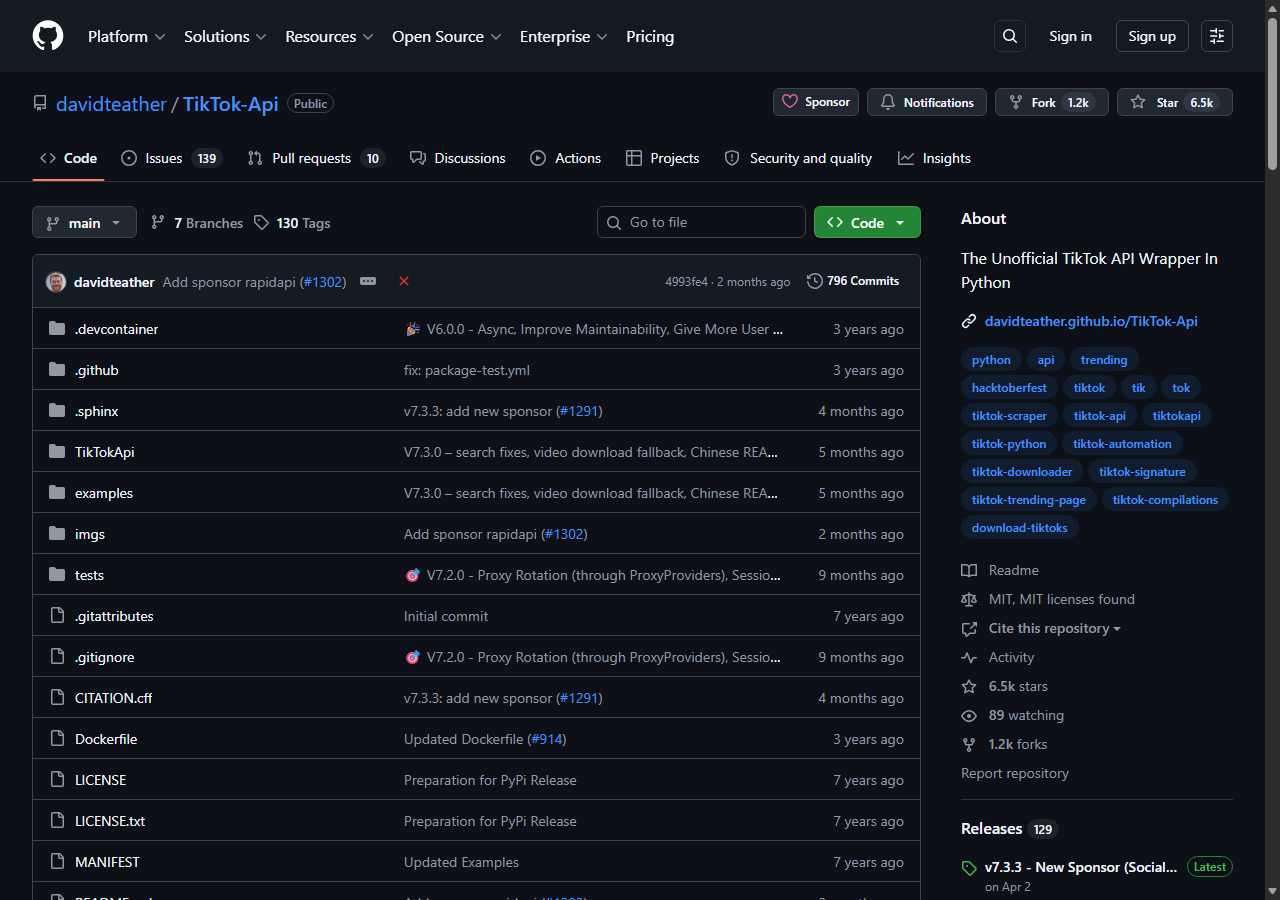Click the Notifications bell button
This screenshot has width=1280, height=900.
pyautogui.click(x=927, y=102)
